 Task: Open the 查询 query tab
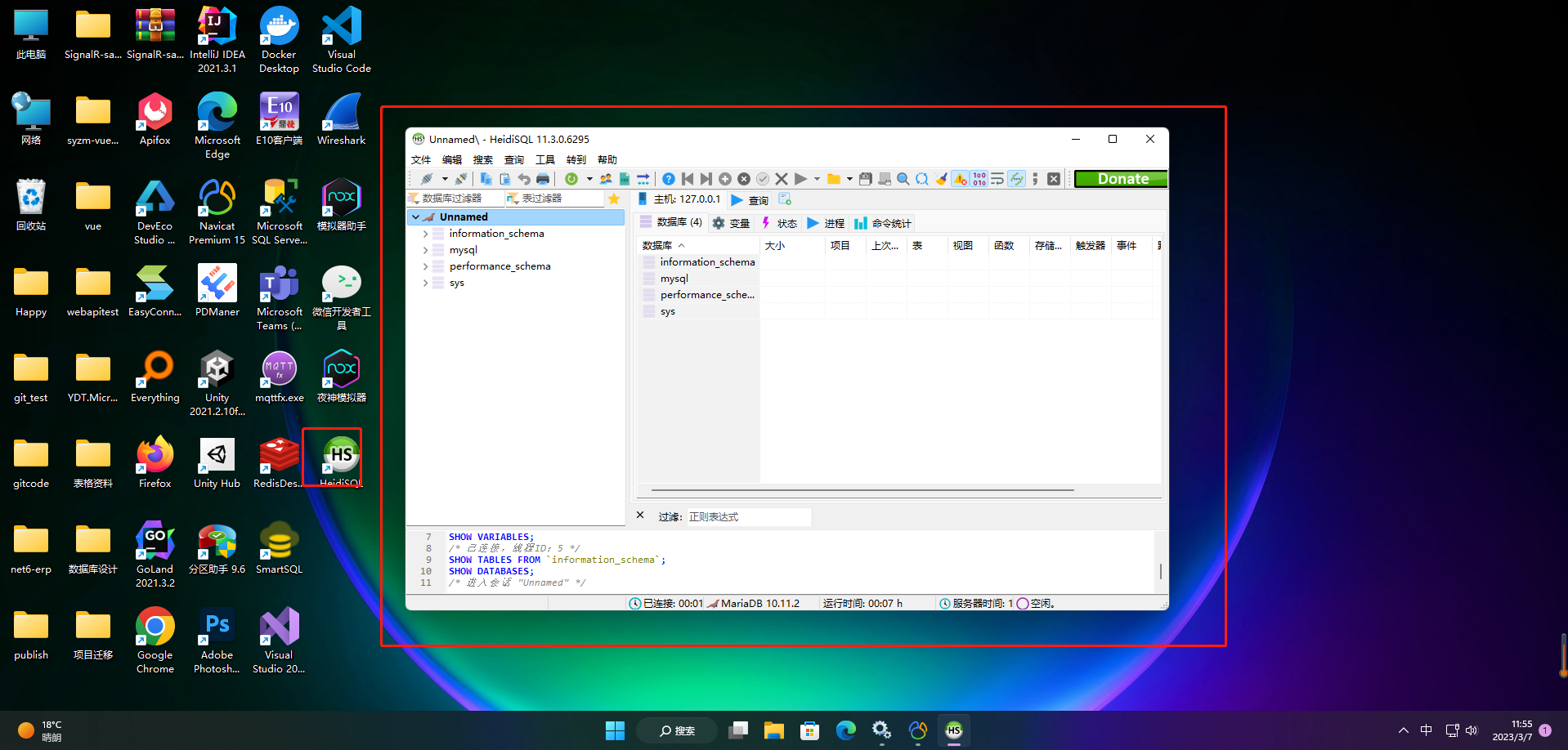(750, 199)
